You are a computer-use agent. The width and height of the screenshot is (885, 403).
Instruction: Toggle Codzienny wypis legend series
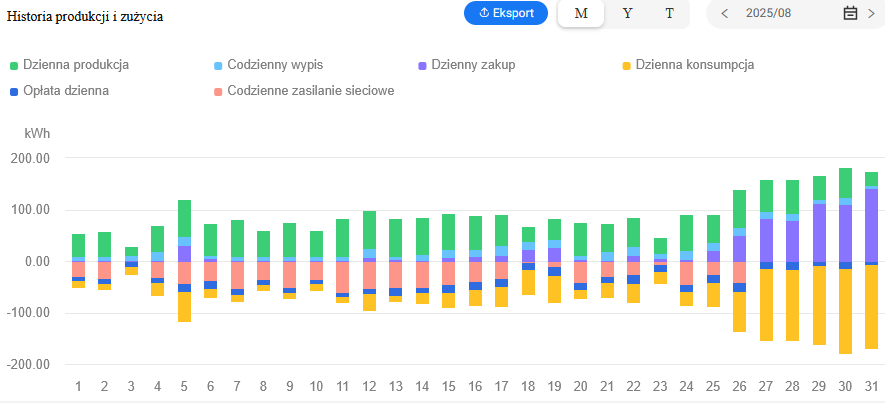point(276,65)
